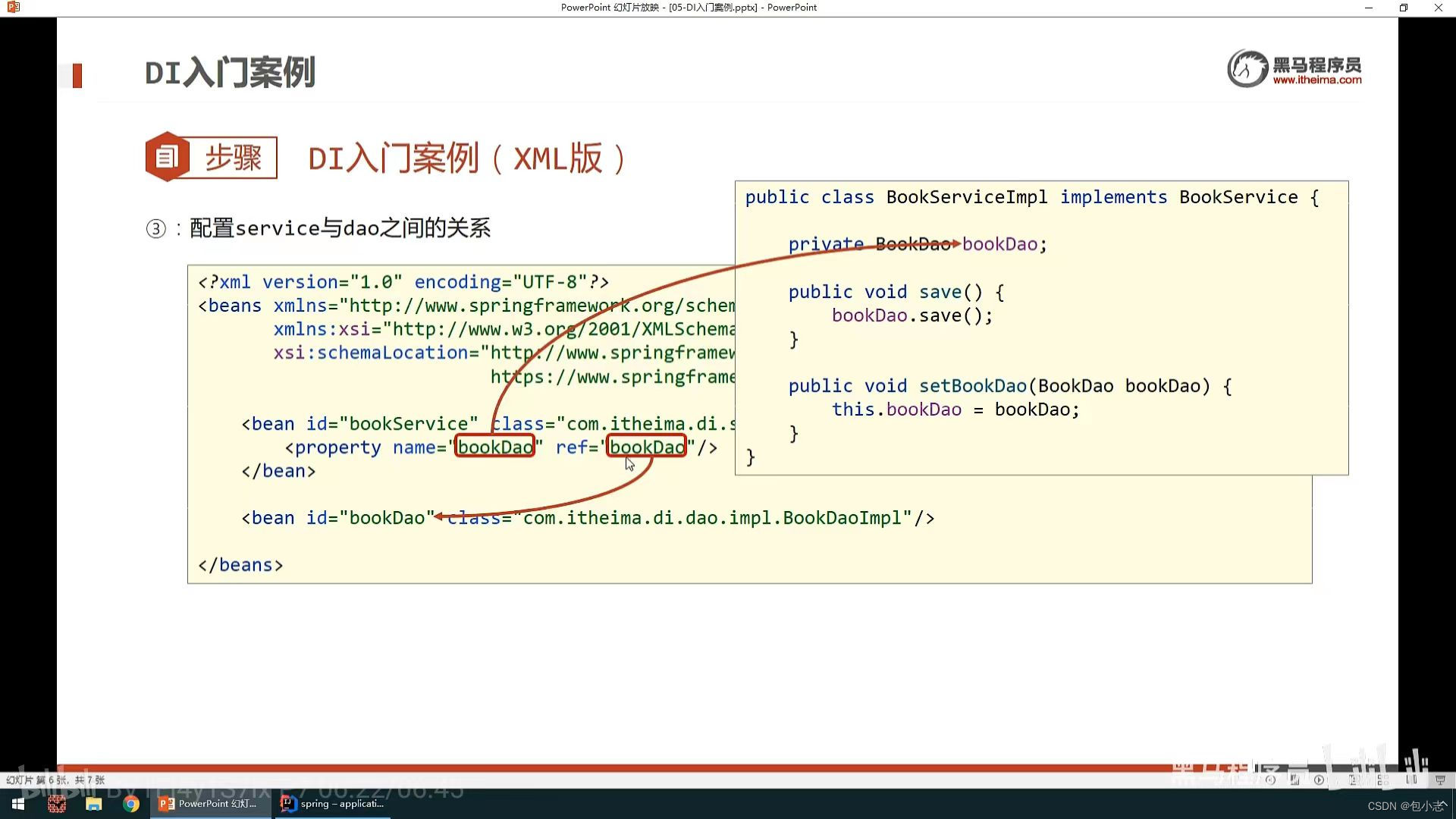Advance to next slide using status bar arrow
The image size is (1456, 819).
(1319, 780)
